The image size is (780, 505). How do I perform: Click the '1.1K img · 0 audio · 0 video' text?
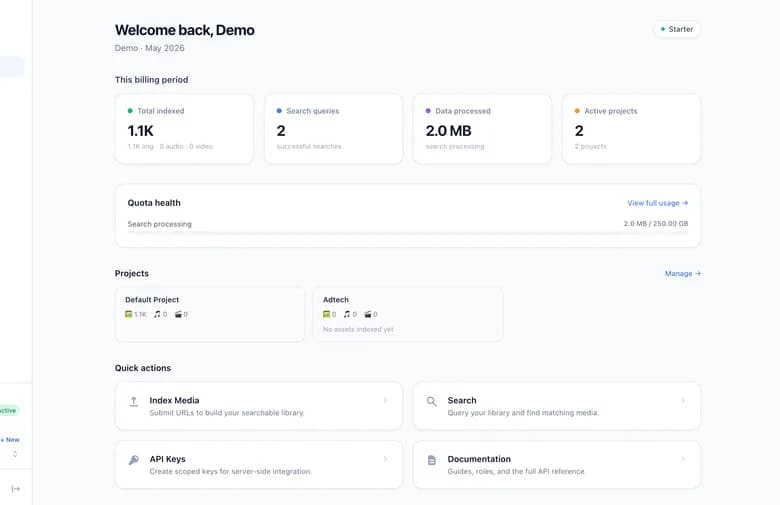coord(171,146)
